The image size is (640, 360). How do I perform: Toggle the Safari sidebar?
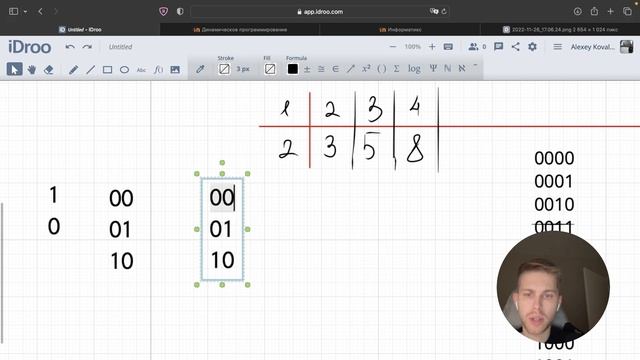[x=13, y=11]
